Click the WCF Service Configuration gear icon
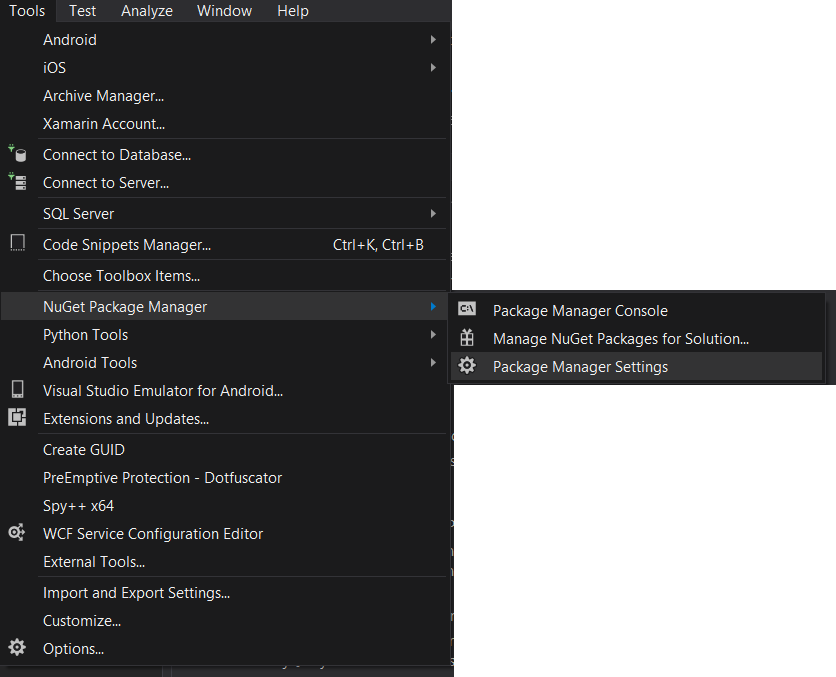This screenshot has height=677, width=836. tap(17, 533)
